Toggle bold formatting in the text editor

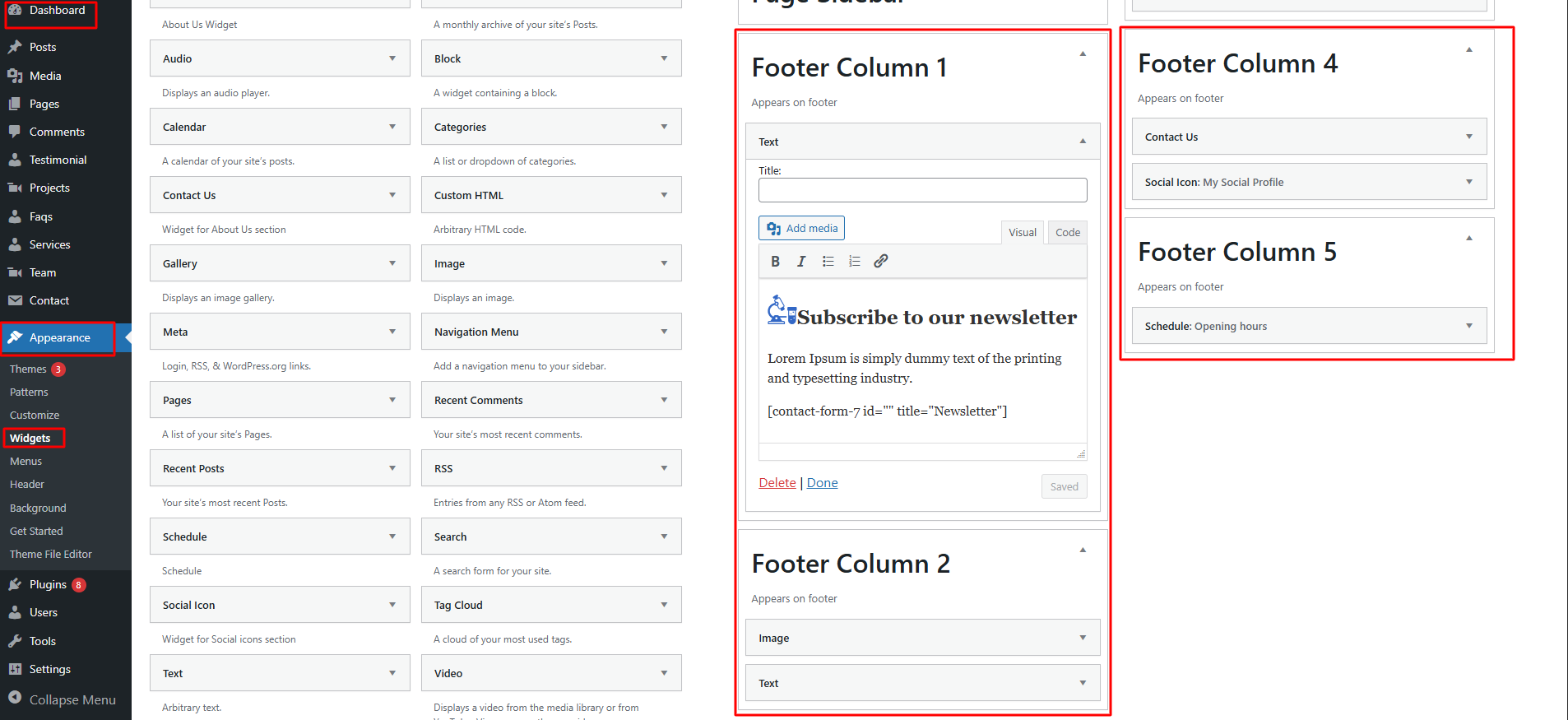(x=775, y=261)
